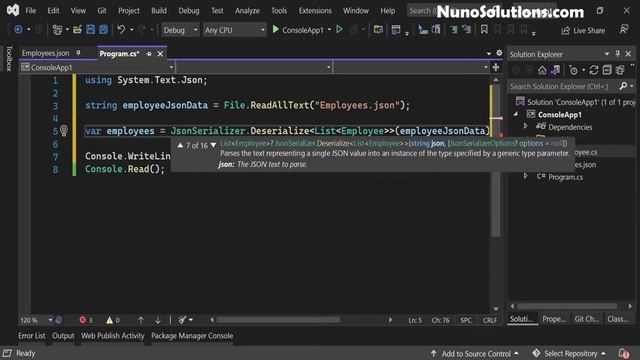Image resolution: width=640 pixels, height=360 pixels.
Task: Click the split editor plus icon
Action: (496, 67)
